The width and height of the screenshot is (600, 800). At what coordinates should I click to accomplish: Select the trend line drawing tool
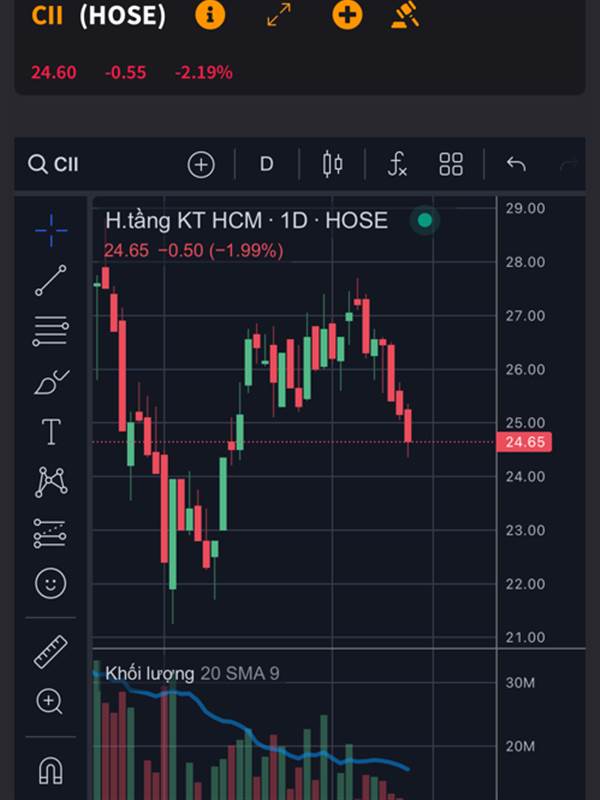(x=51, y=281)
